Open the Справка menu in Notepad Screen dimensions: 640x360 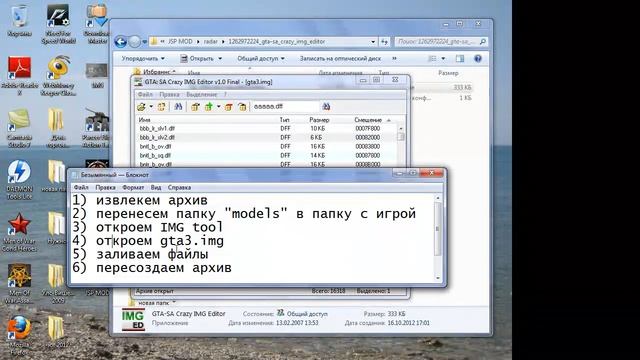coord(179,187)
